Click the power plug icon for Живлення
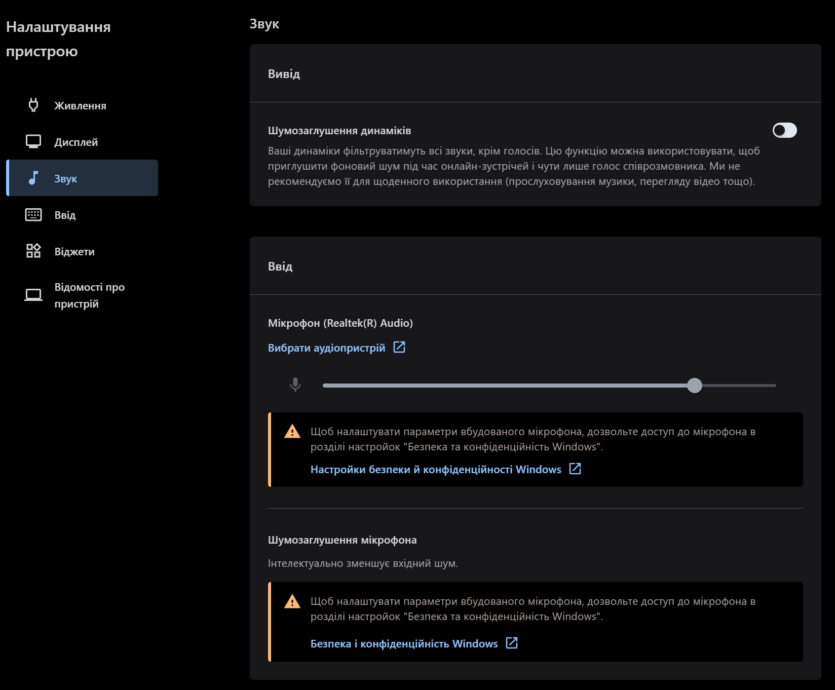This screenshot has width=835, height=690. [33, 105]
